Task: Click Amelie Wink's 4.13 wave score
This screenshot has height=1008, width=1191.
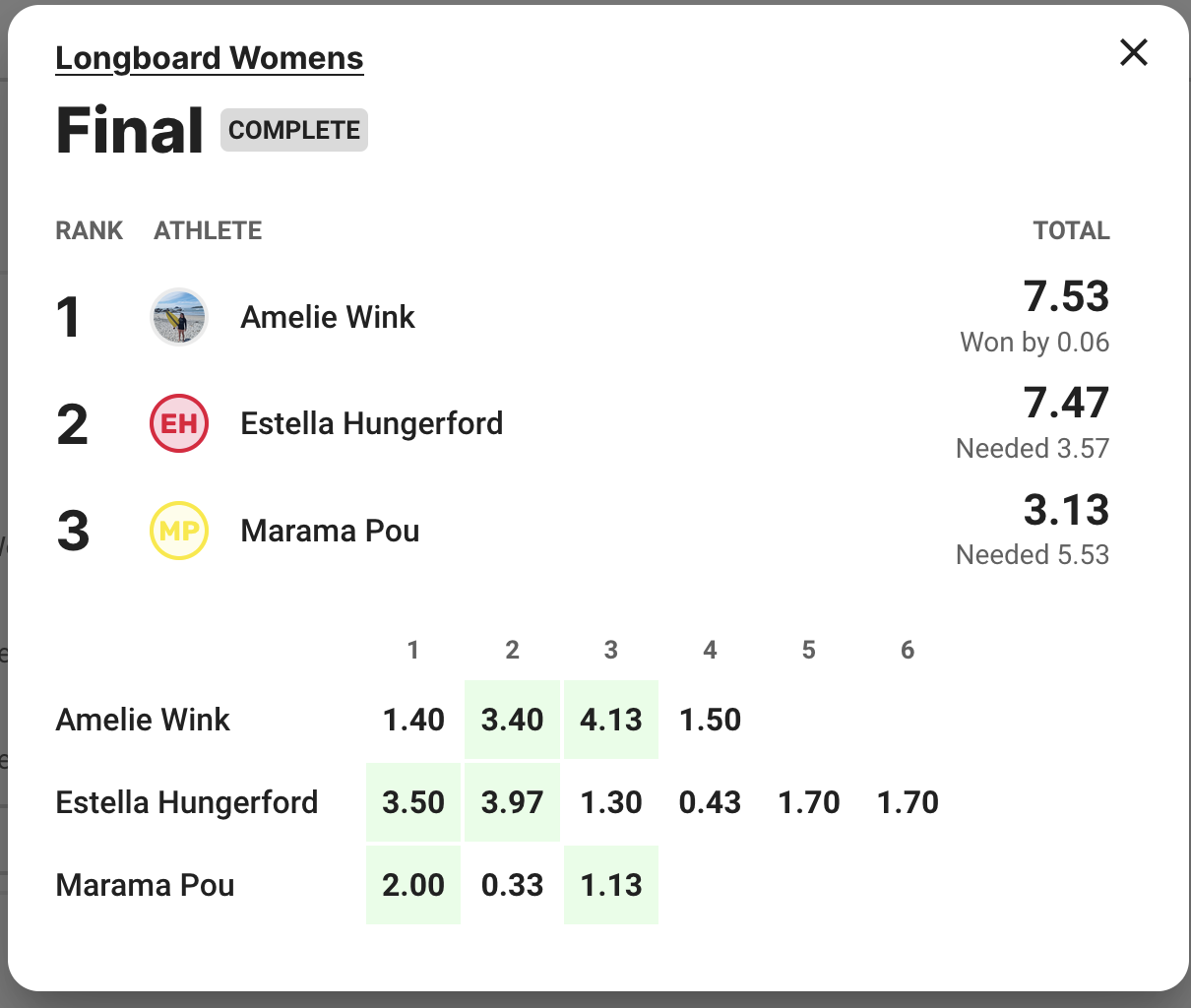Action: click(x=611, y=720)
